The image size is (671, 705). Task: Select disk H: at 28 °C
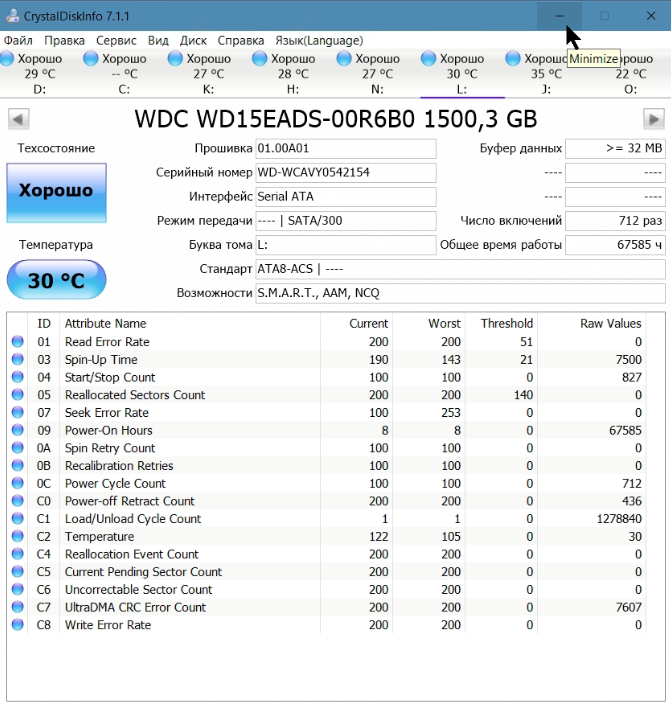click(293, 73)
